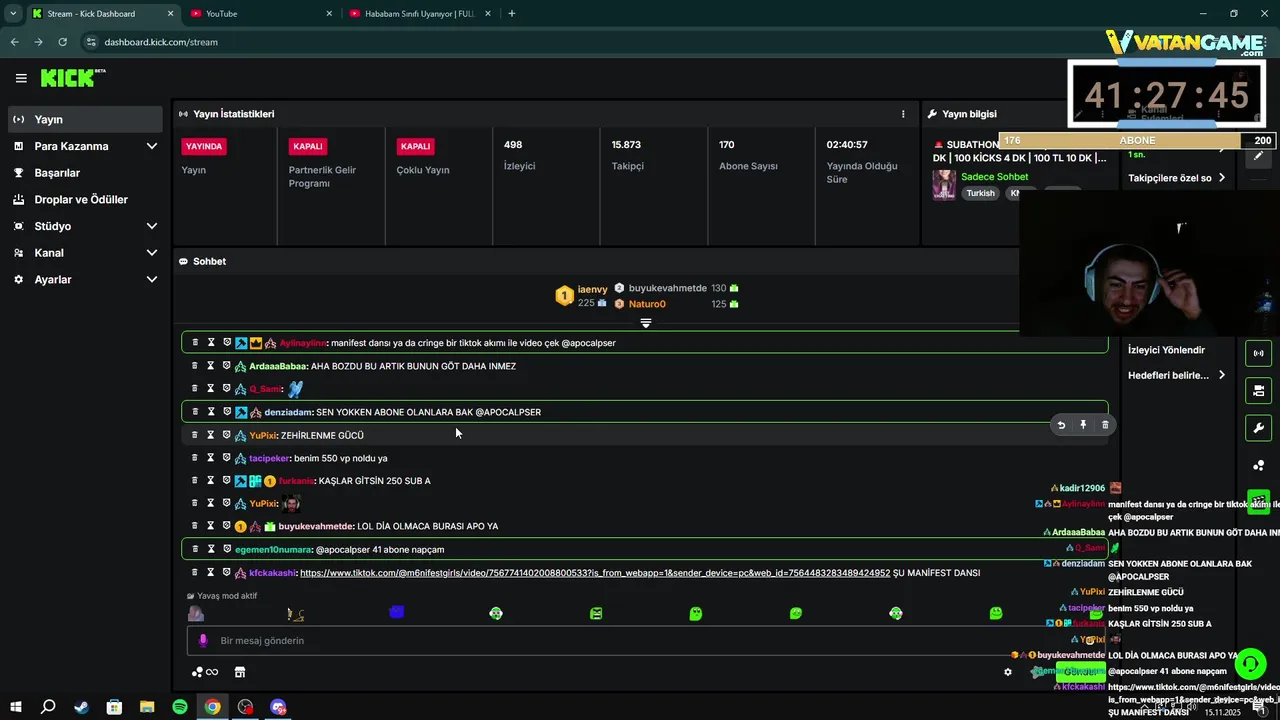This screenshot has width=1280, height=720.
Task: Click the pencil edit icon for stream info
Action: coord(1258,156)
